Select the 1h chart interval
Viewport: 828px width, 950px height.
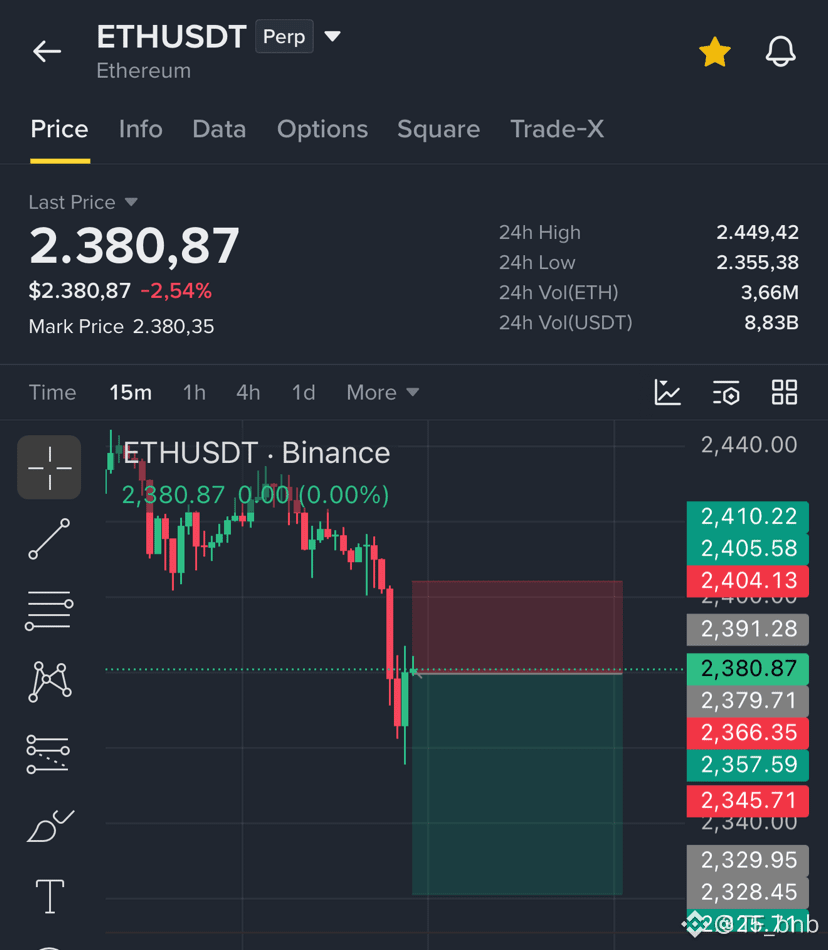coord(194,393)
